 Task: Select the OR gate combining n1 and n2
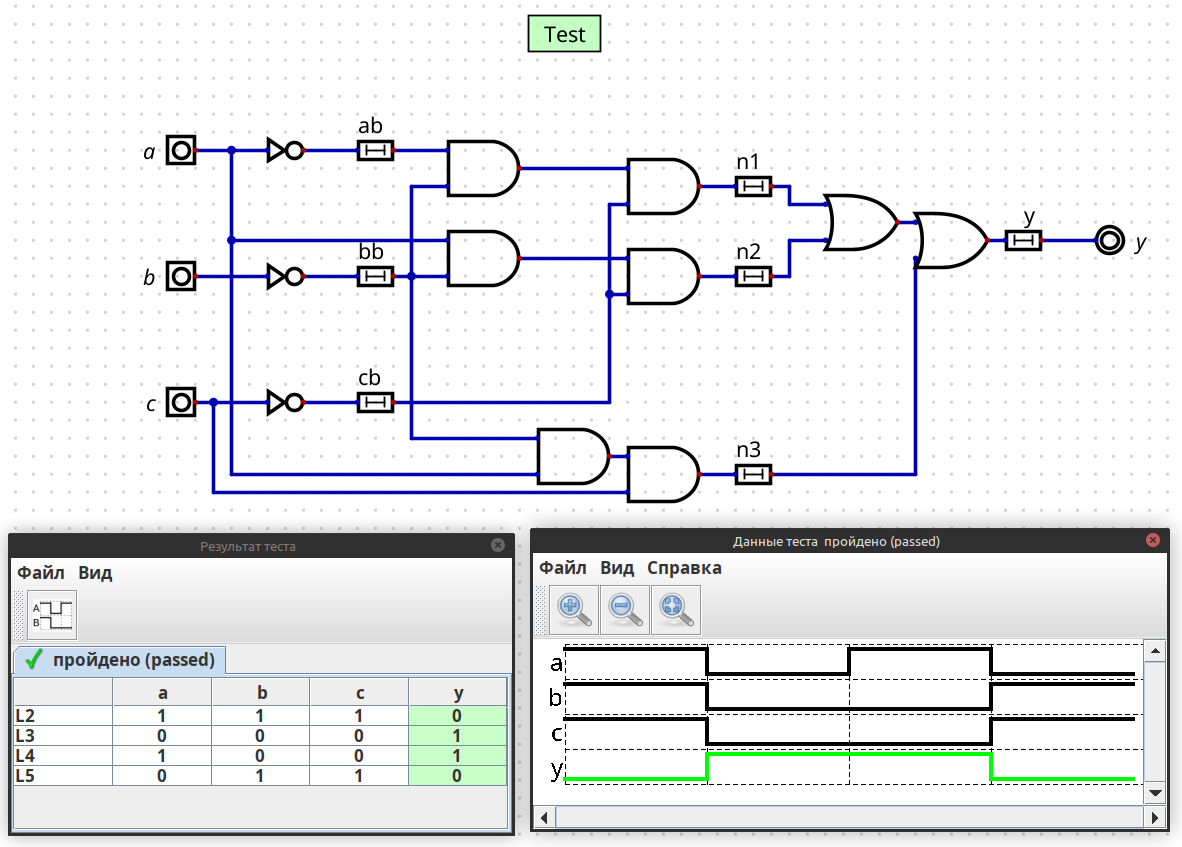[861, 222]
